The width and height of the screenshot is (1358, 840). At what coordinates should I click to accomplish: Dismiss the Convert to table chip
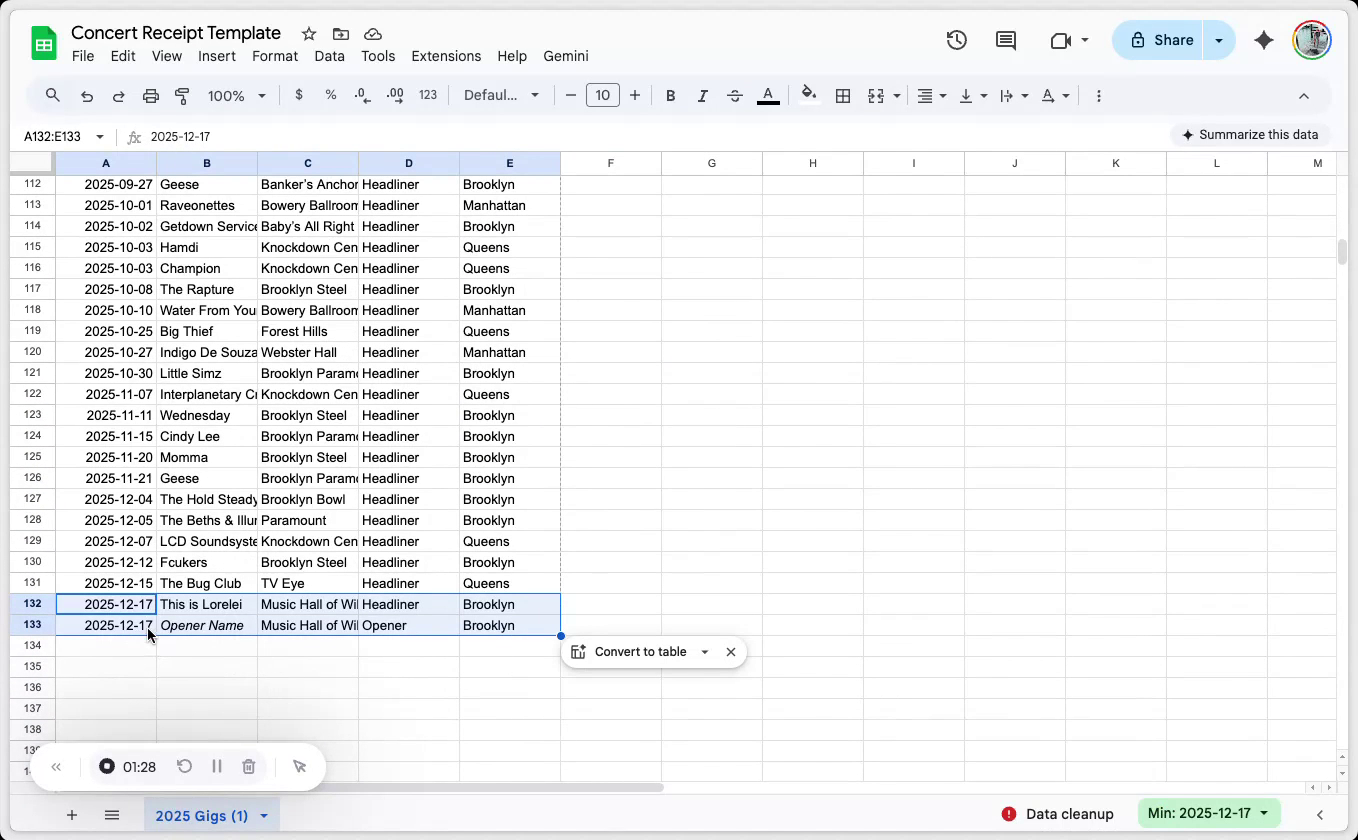[731, 652]
